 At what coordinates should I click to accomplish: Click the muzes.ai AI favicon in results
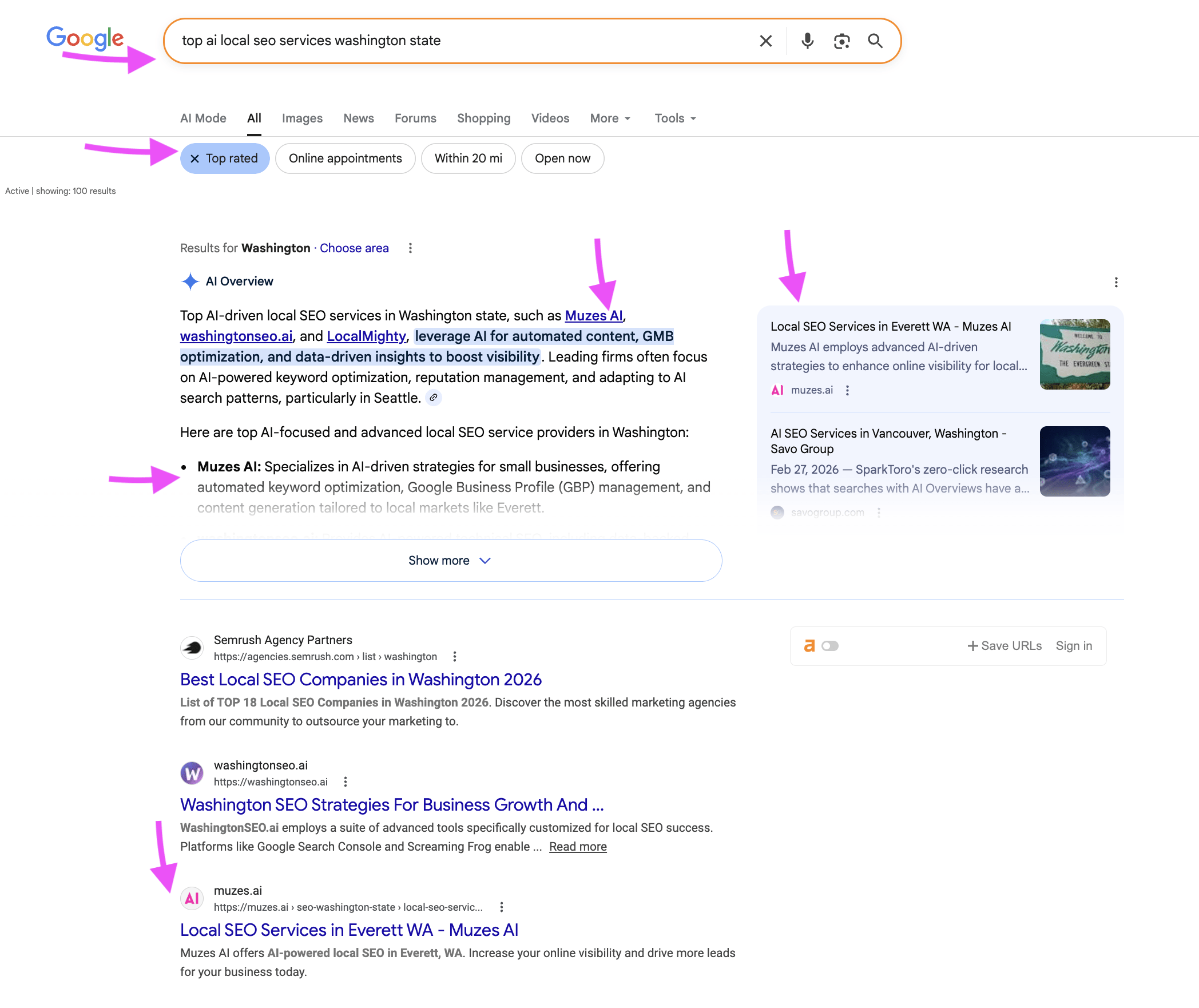click(192, 898)
